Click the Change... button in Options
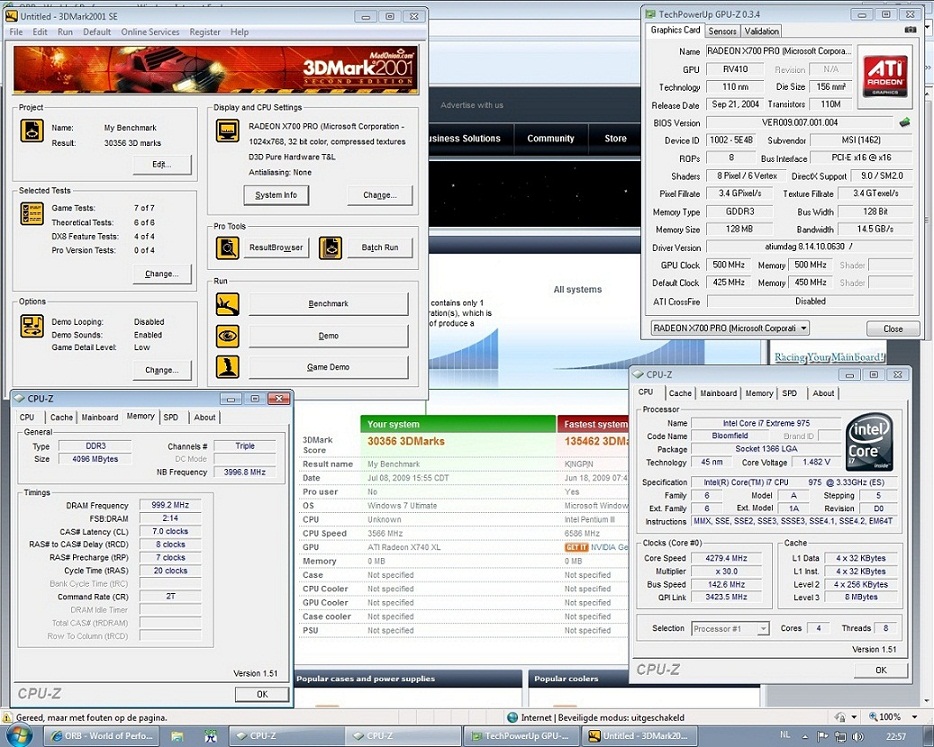The width and height of the screenshot is (934, 747). (x=162, y=370)
